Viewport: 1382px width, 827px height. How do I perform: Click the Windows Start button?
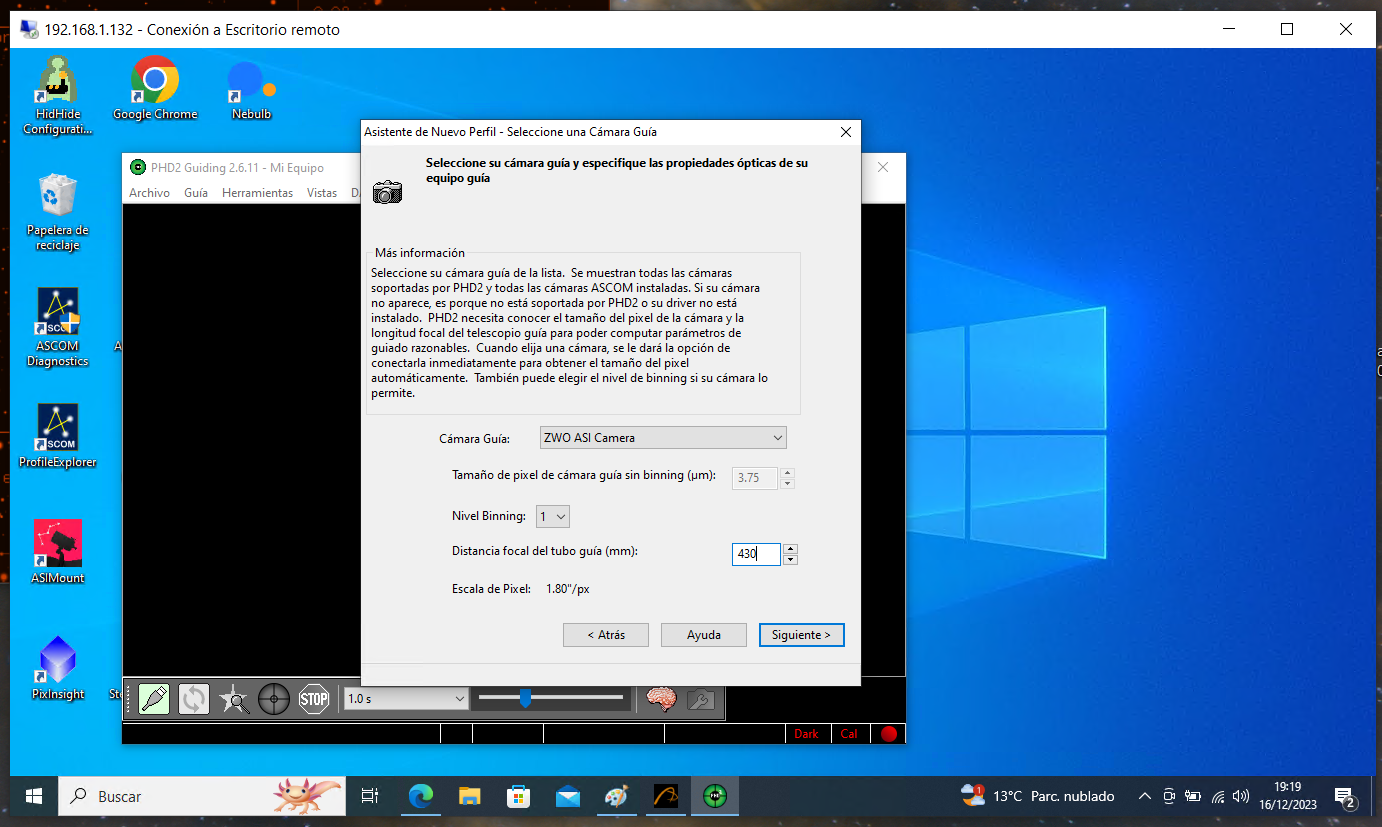click(x=33, y=796)
